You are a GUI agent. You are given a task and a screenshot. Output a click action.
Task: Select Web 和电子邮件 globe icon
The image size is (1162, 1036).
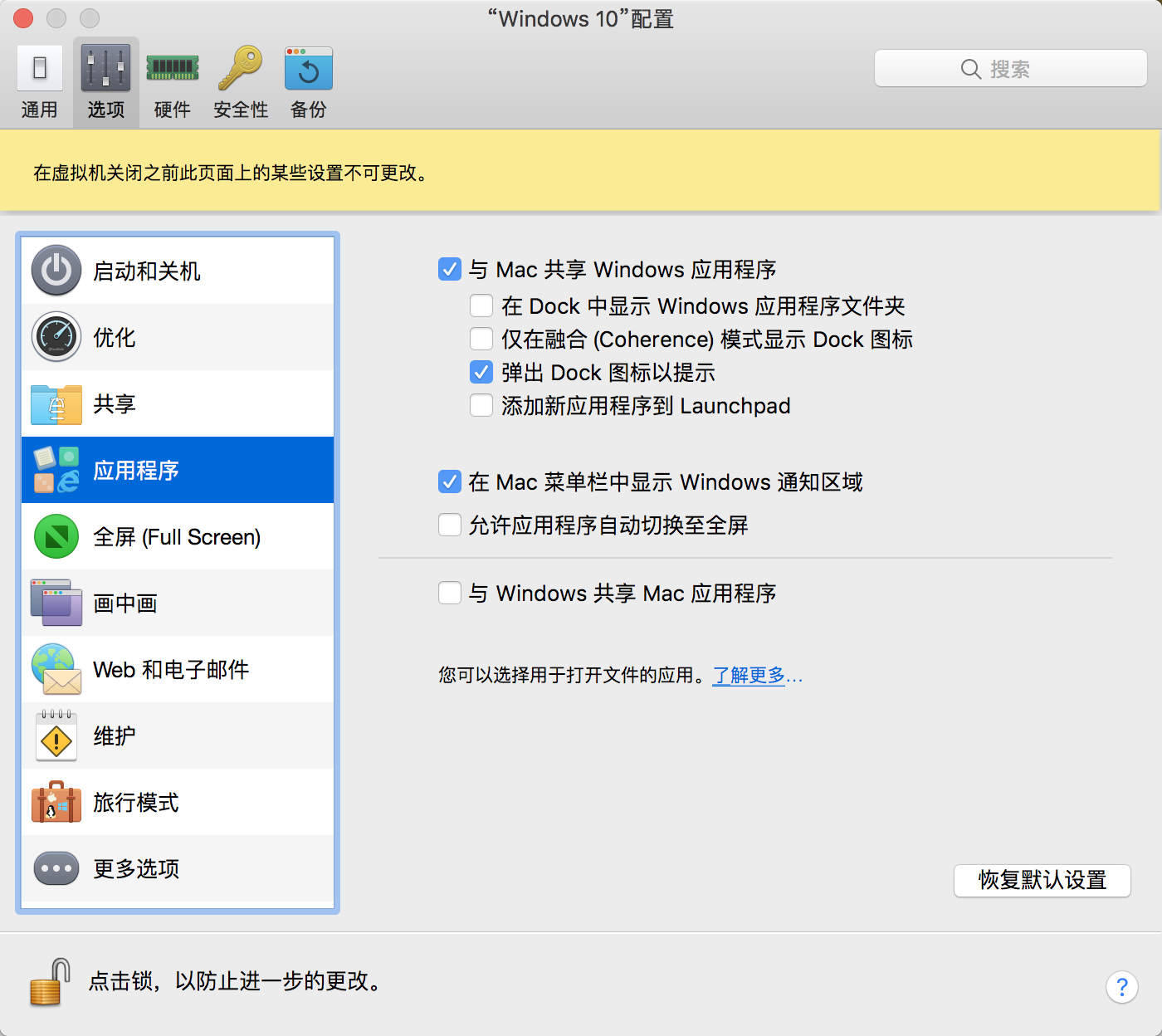[x=56, y=669]
